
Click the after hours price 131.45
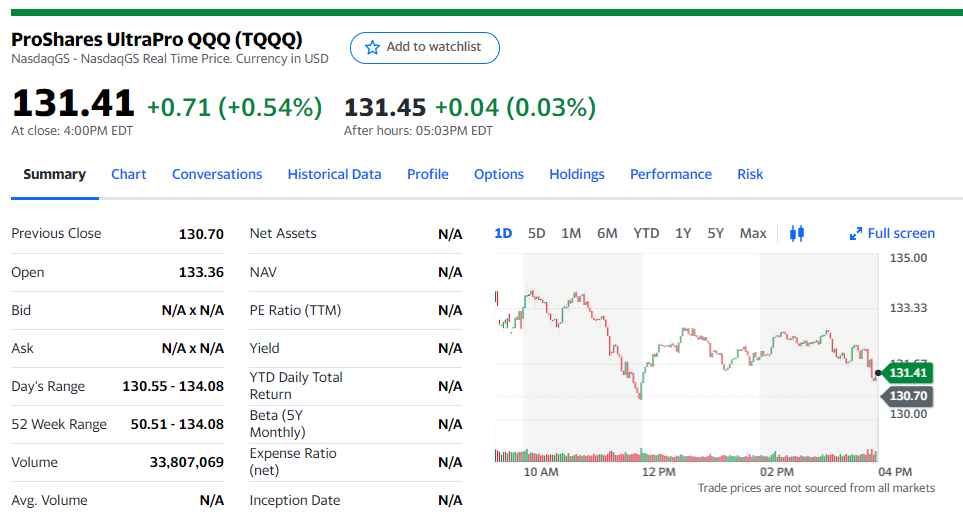384,108
